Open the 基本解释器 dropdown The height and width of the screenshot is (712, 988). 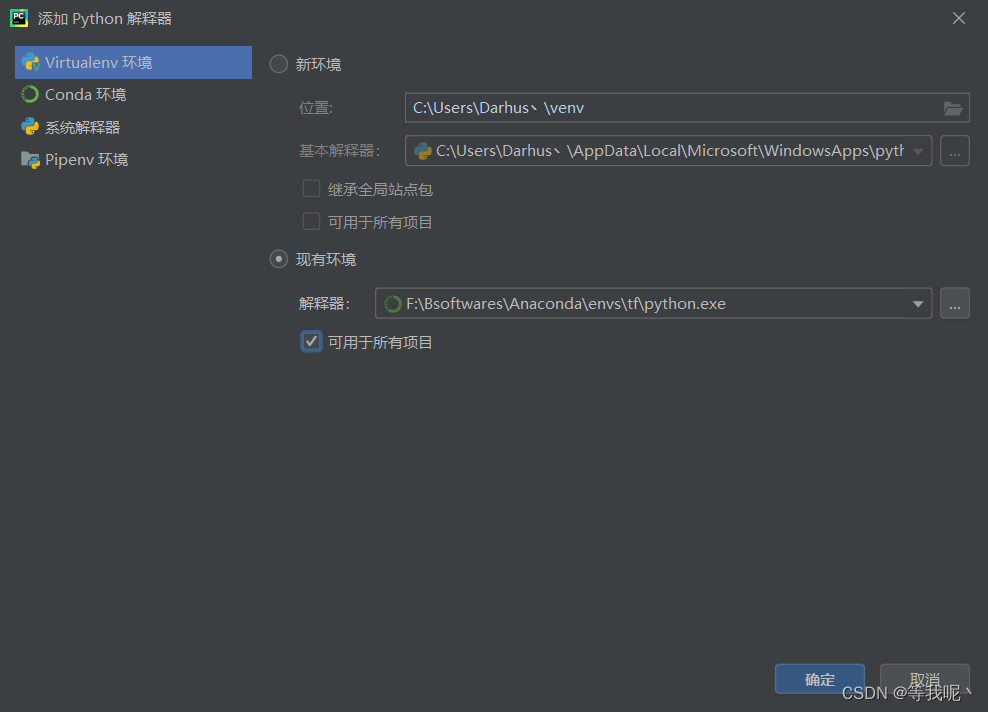click(x=669, y=151)
